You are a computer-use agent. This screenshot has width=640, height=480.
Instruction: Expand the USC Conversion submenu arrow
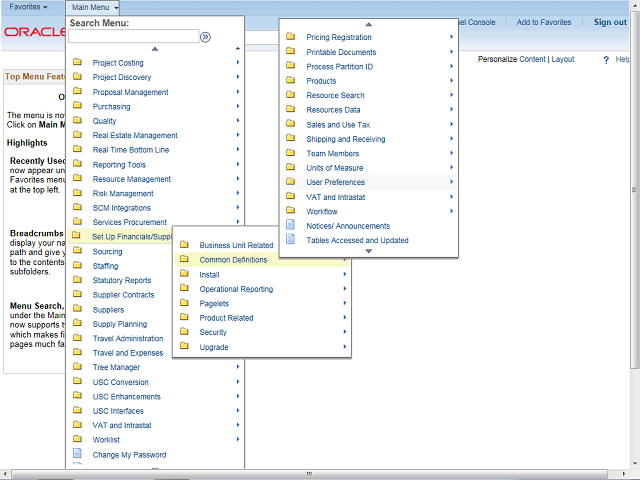click(238, 382)
